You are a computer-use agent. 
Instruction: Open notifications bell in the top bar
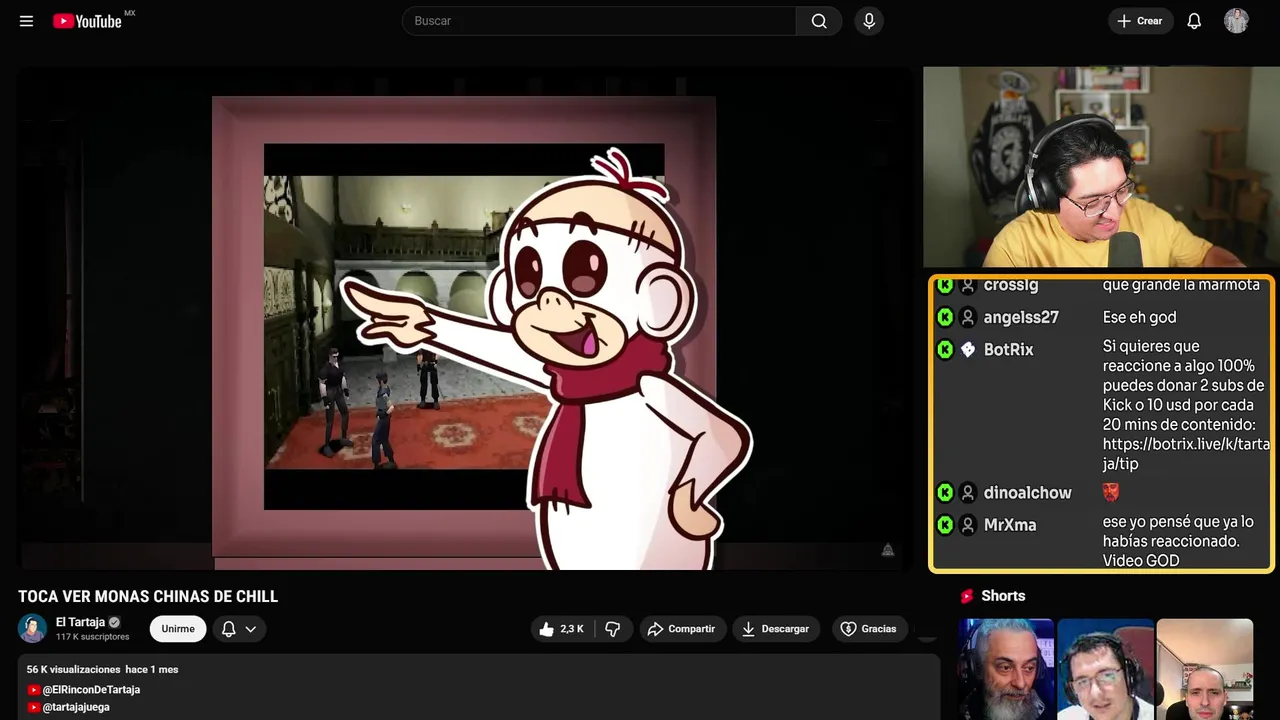click(1194, 21)
